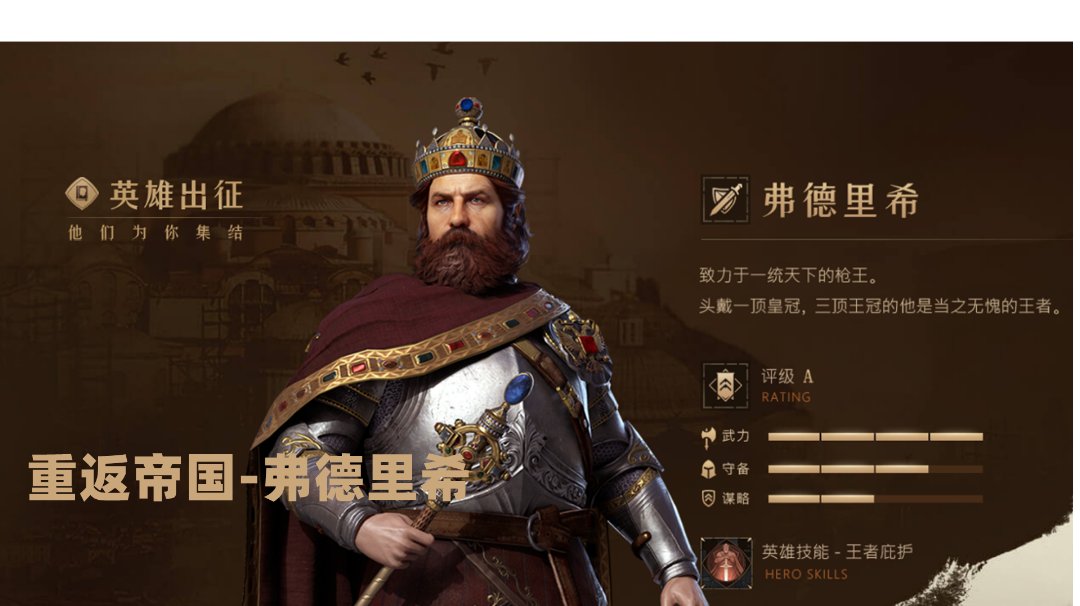
Task: Click the hero's jeweled crown
Action: [468, 143]
